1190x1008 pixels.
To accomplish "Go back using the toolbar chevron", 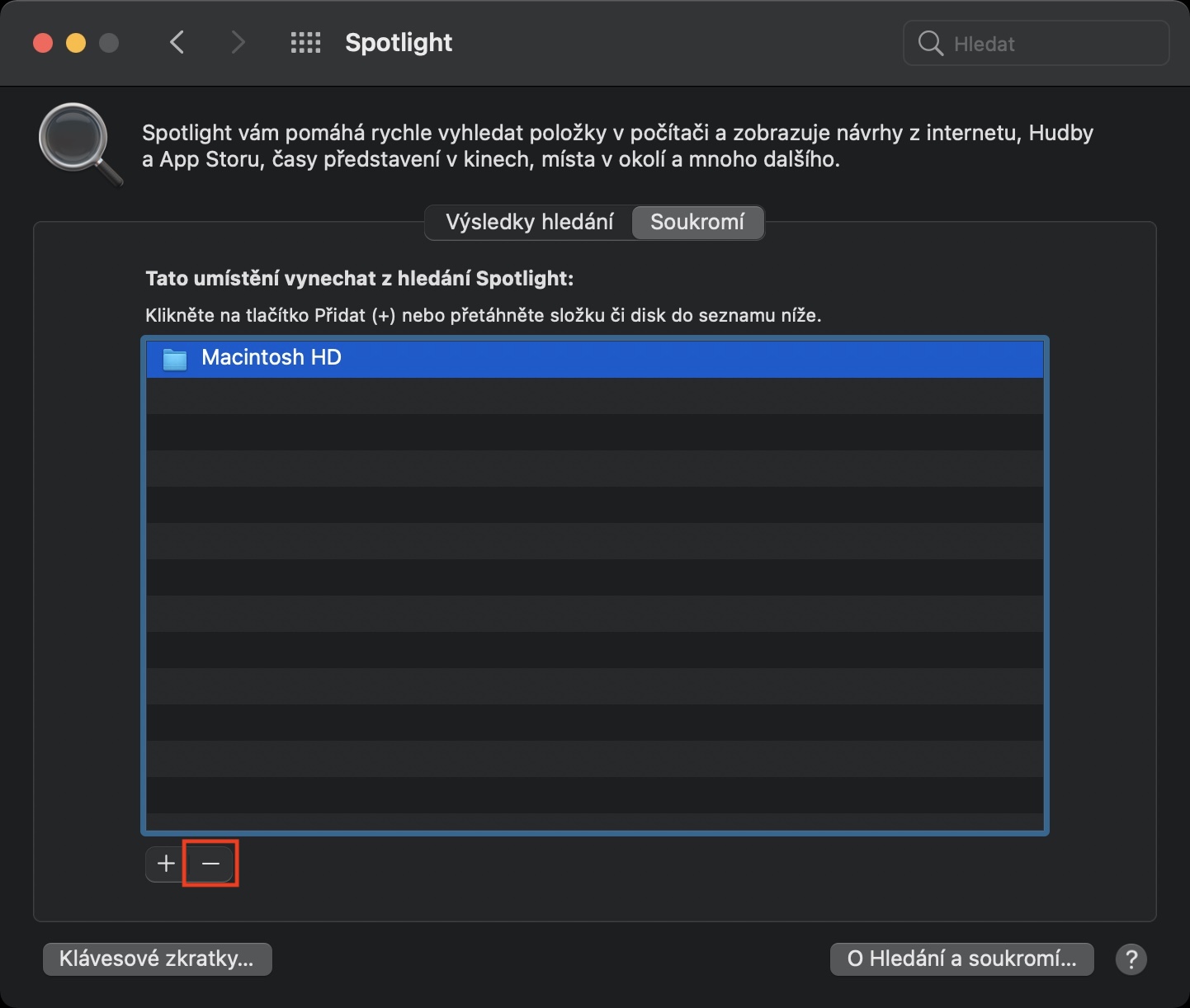I will point(177,43).
